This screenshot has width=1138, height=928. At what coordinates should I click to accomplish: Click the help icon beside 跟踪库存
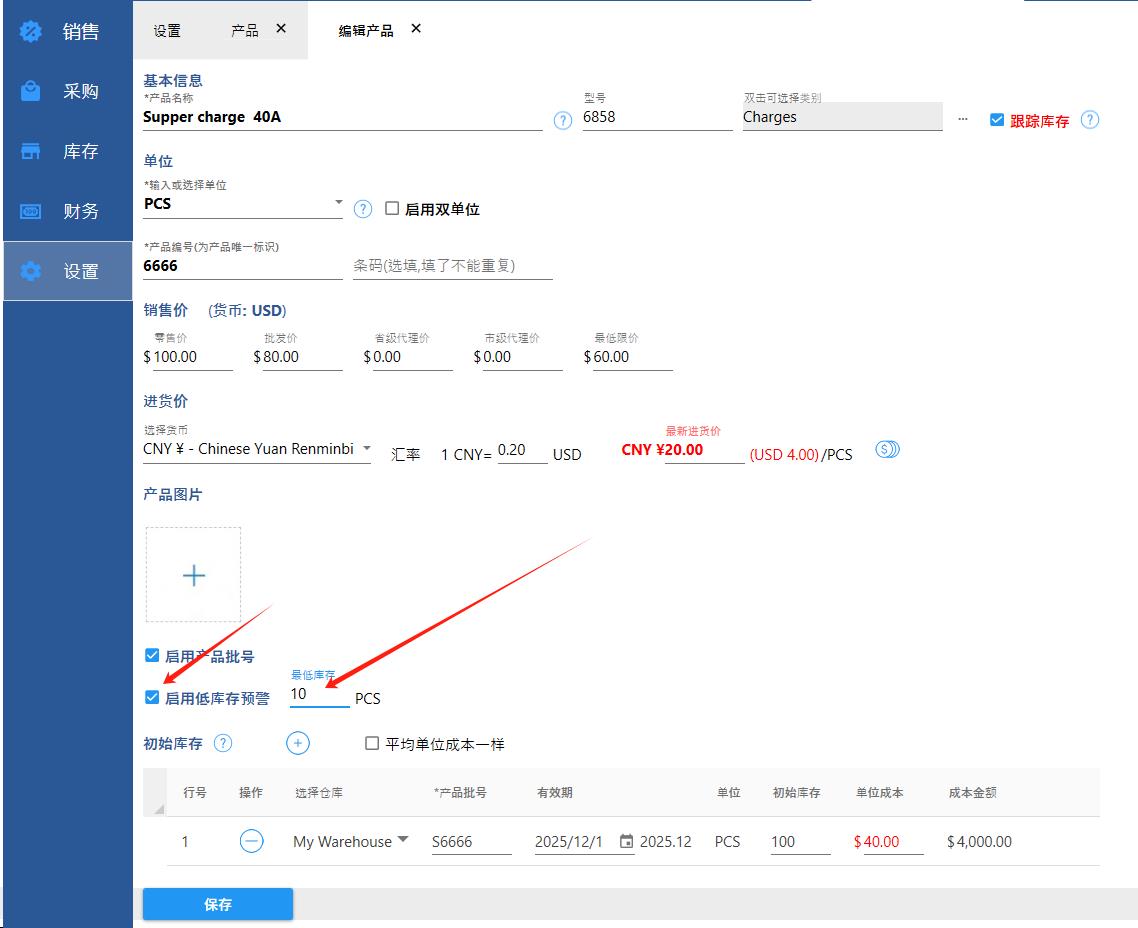pyautogui.click(x=1090, y=120)
